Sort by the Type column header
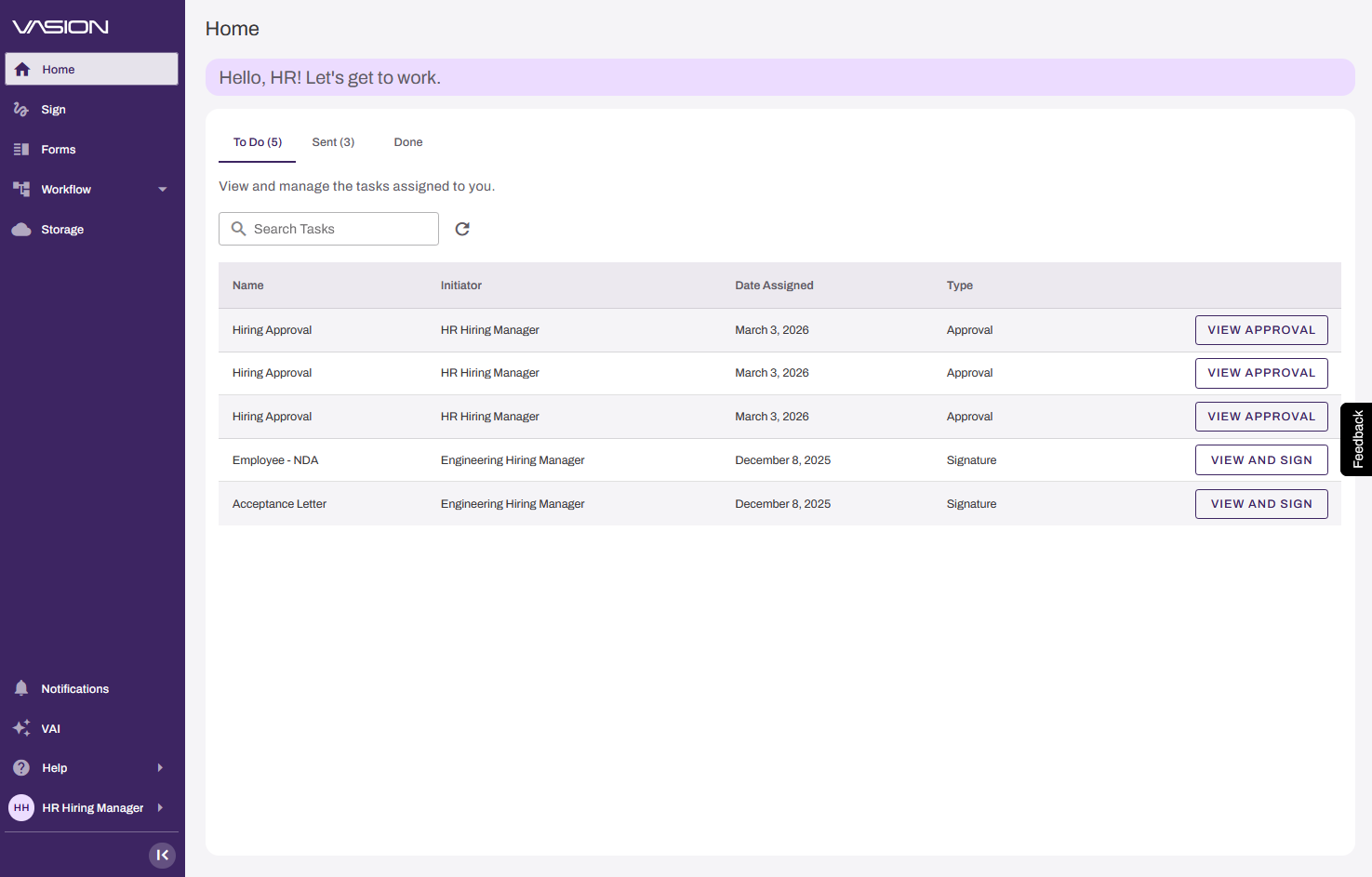 pos(960,286)
